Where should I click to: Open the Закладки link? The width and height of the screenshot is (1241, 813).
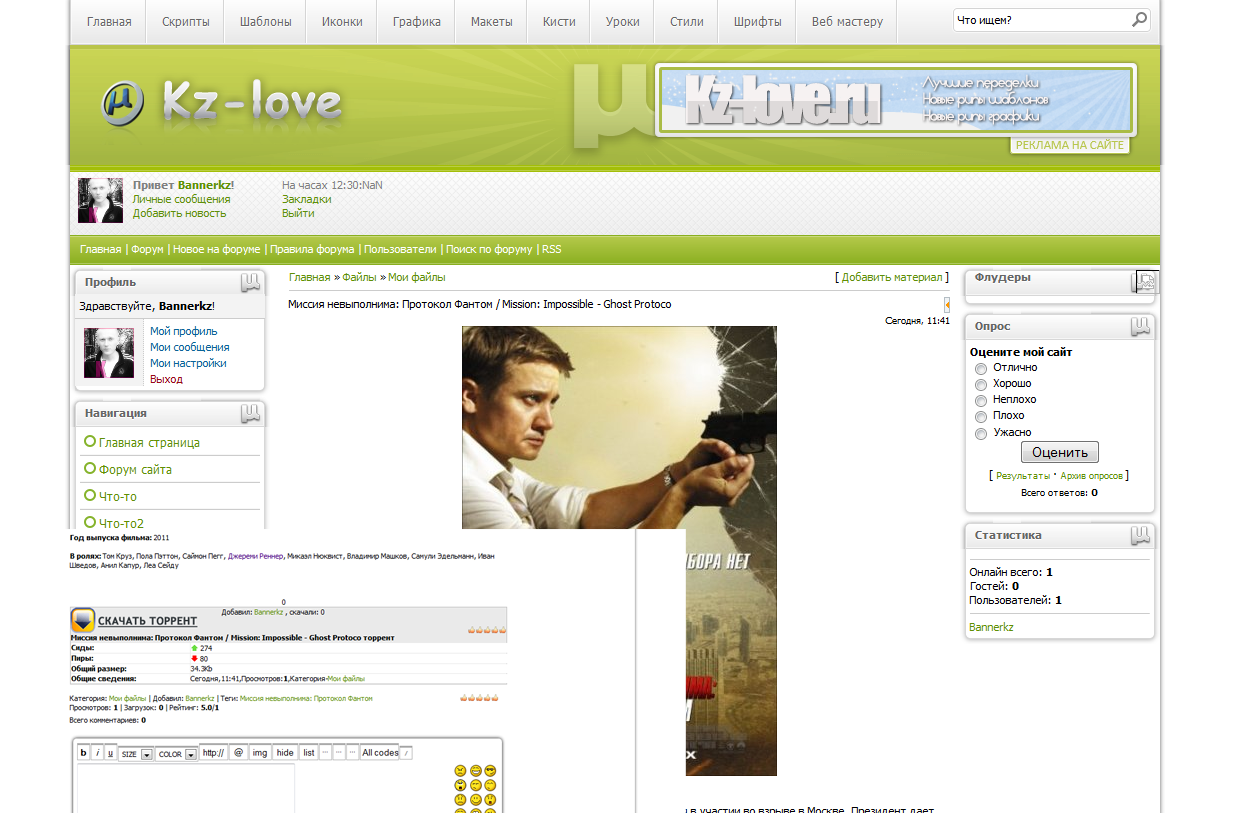tap(307, 199)
